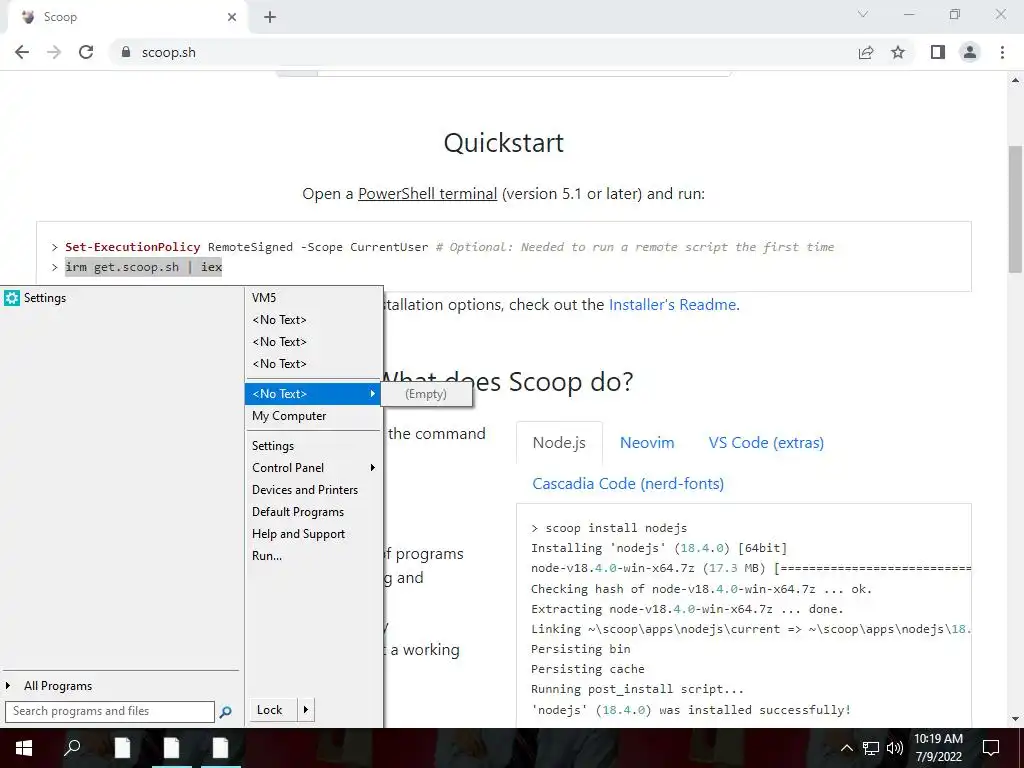The width and height of the screenshot is (1024, 768).
Task: Open the browser side panel
Action: (938, 52)
